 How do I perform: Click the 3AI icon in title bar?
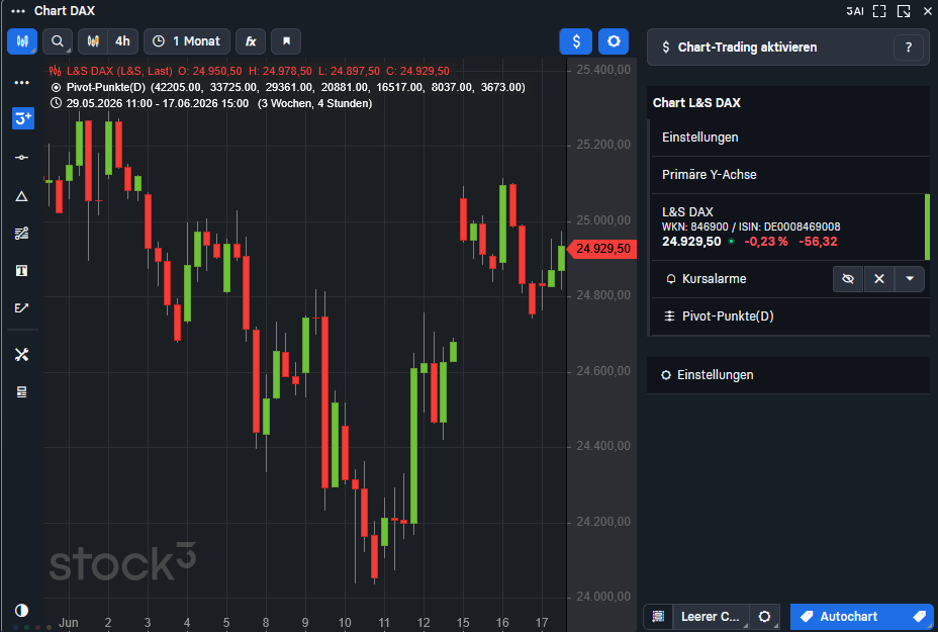click(855, 11)
